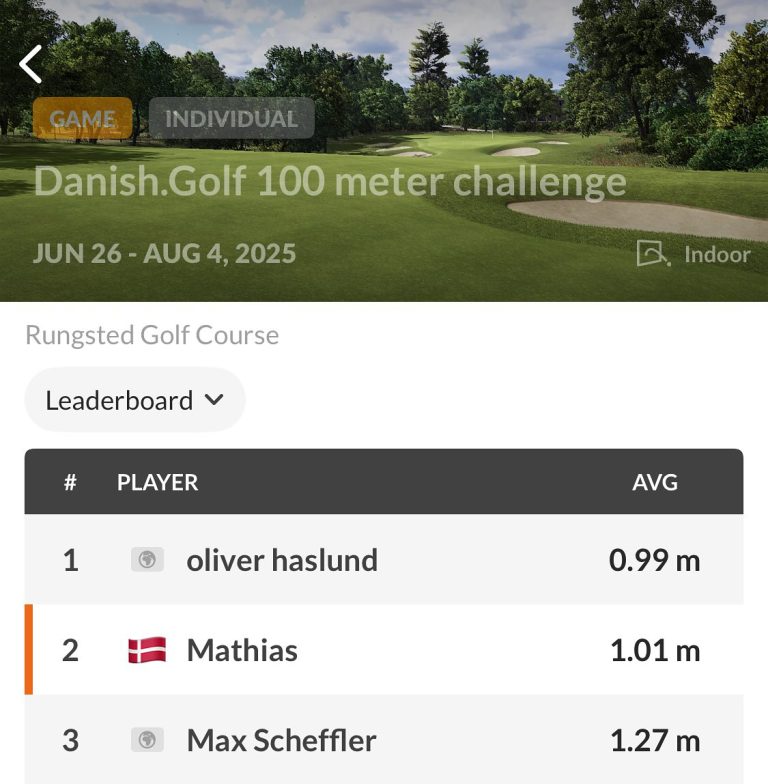Go back using the left arrow
The width and height of the screenshot is (768, 784).
[30, 64]
